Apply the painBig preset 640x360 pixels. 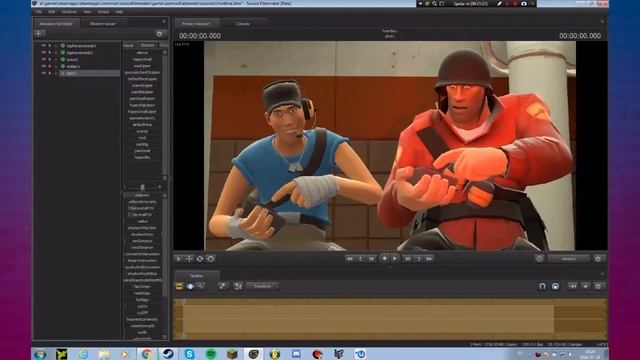point(142,144)
